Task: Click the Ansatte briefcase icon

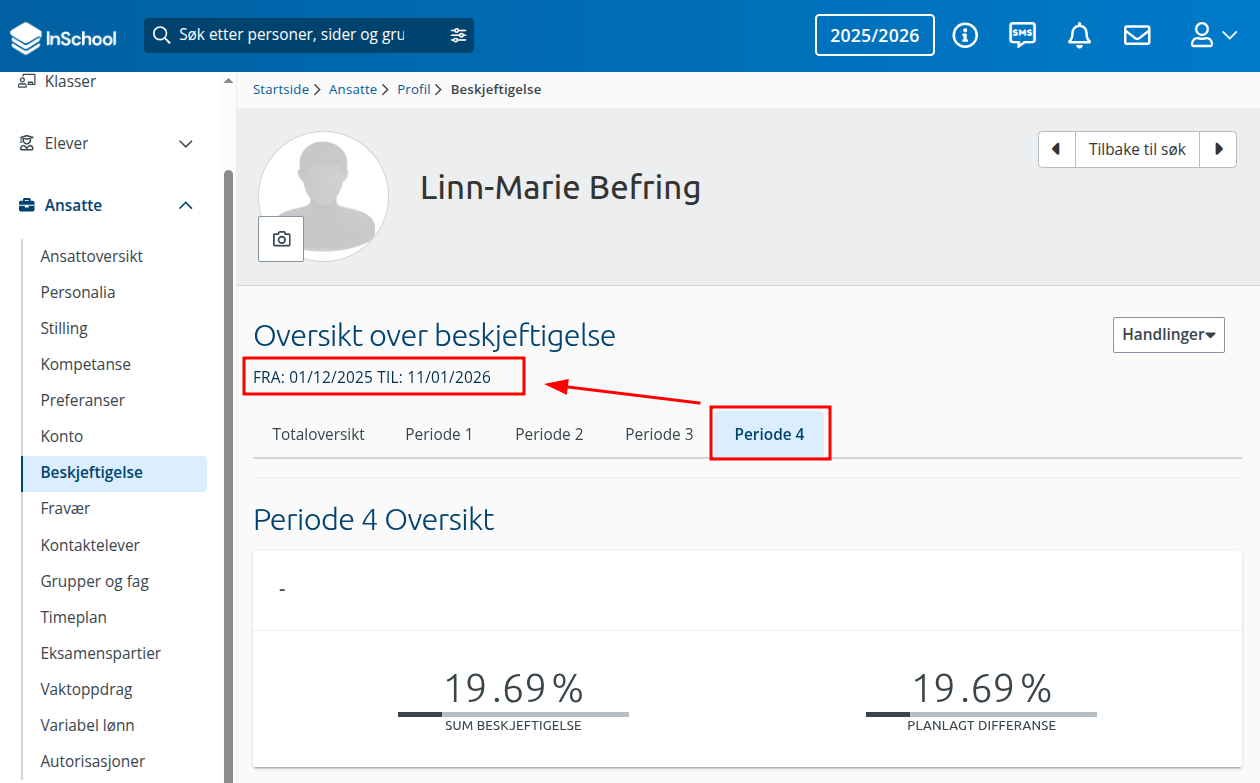Action: click(x=27, y=205)
